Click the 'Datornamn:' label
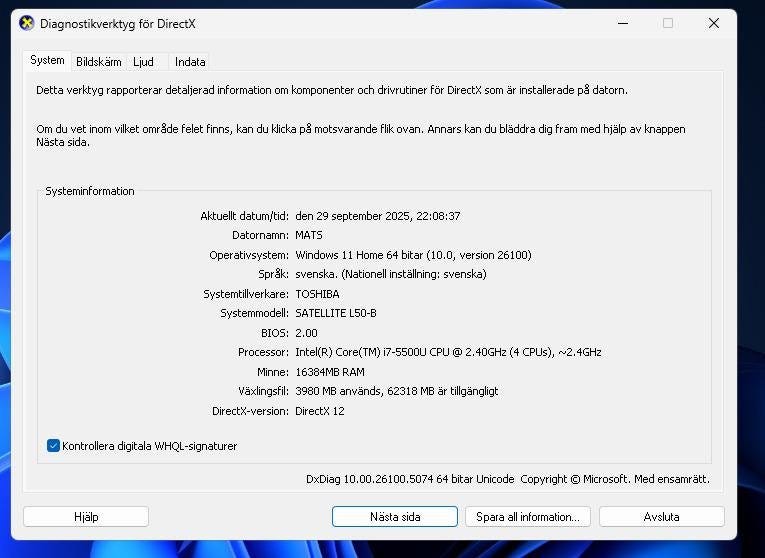Viewport: 765px width, 558px height. click(x=261, y=235)
